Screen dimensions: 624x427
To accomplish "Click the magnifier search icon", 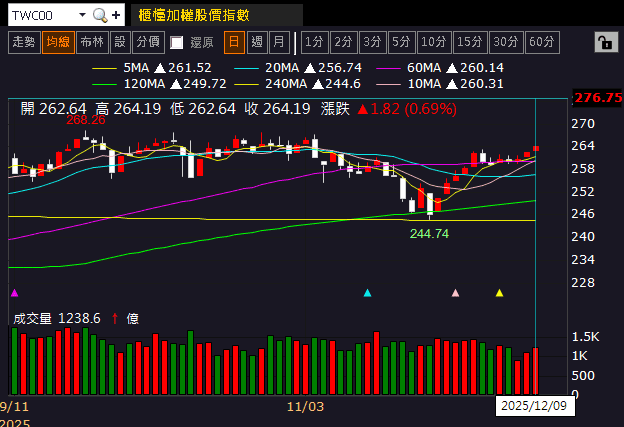I will [100, 16].
